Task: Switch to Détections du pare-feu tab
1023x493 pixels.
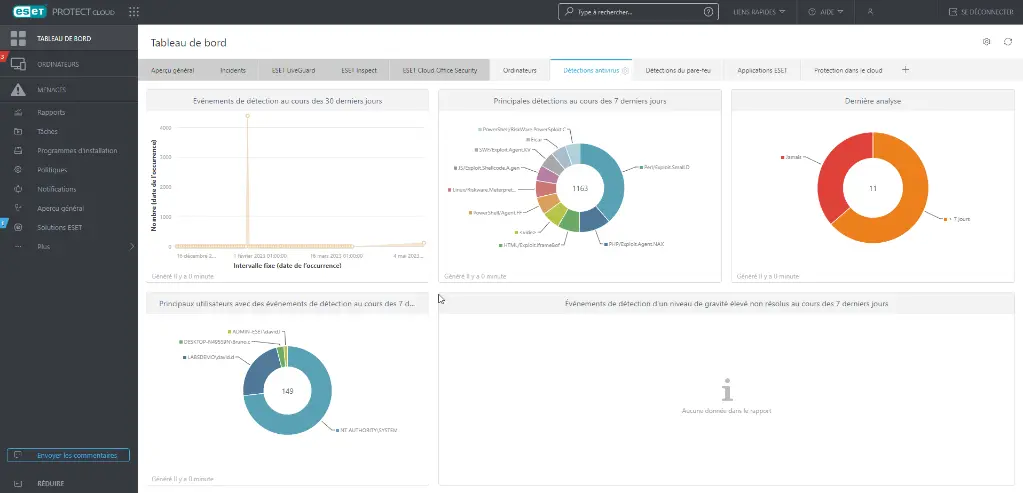Action: click(x=677, y=70)
